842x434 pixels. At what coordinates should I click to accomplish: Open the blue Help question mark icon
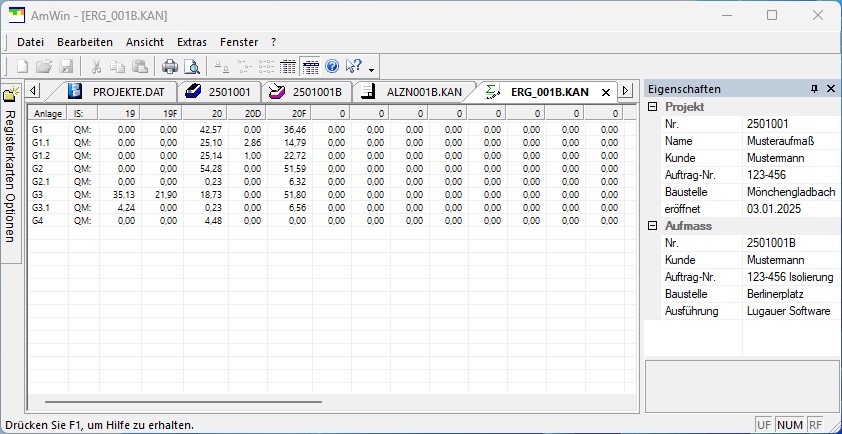click(x=332, y=67)
